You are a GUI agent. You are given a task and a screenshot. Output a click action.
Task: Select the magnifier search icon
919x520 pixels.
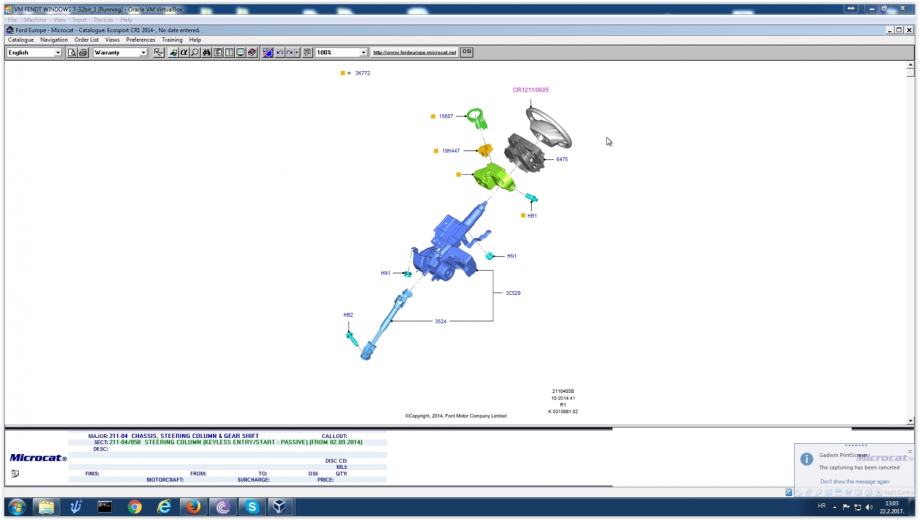point(195,53)
